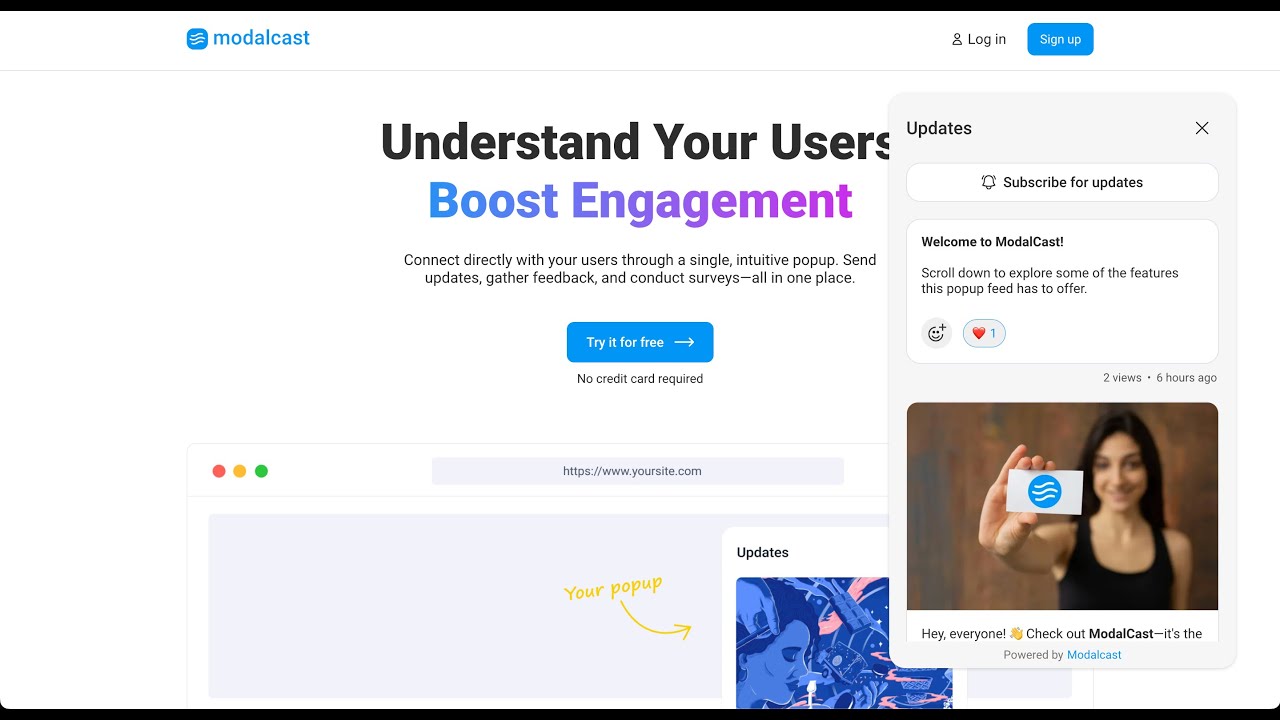Click the woman holding card image
The height and width of the screenshot is (720, 1280).
click(x=1062, y=506)
